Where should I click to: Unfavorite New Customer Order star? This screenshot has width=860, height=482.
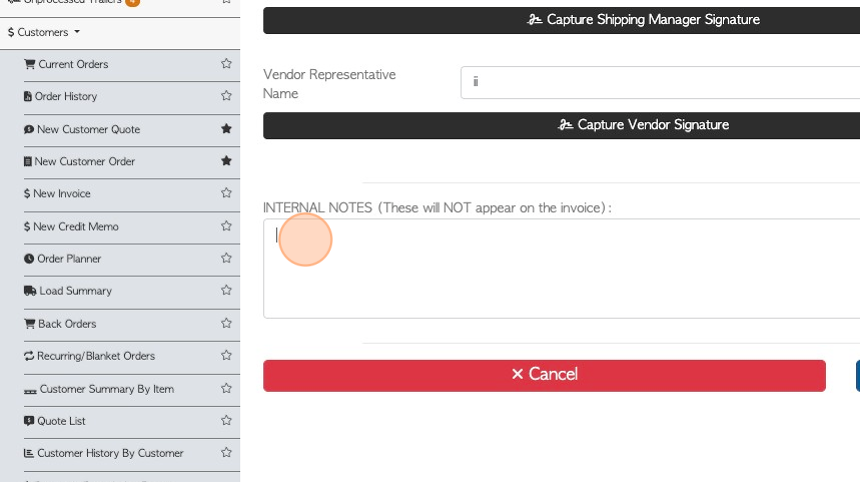[x=226, y=161]
